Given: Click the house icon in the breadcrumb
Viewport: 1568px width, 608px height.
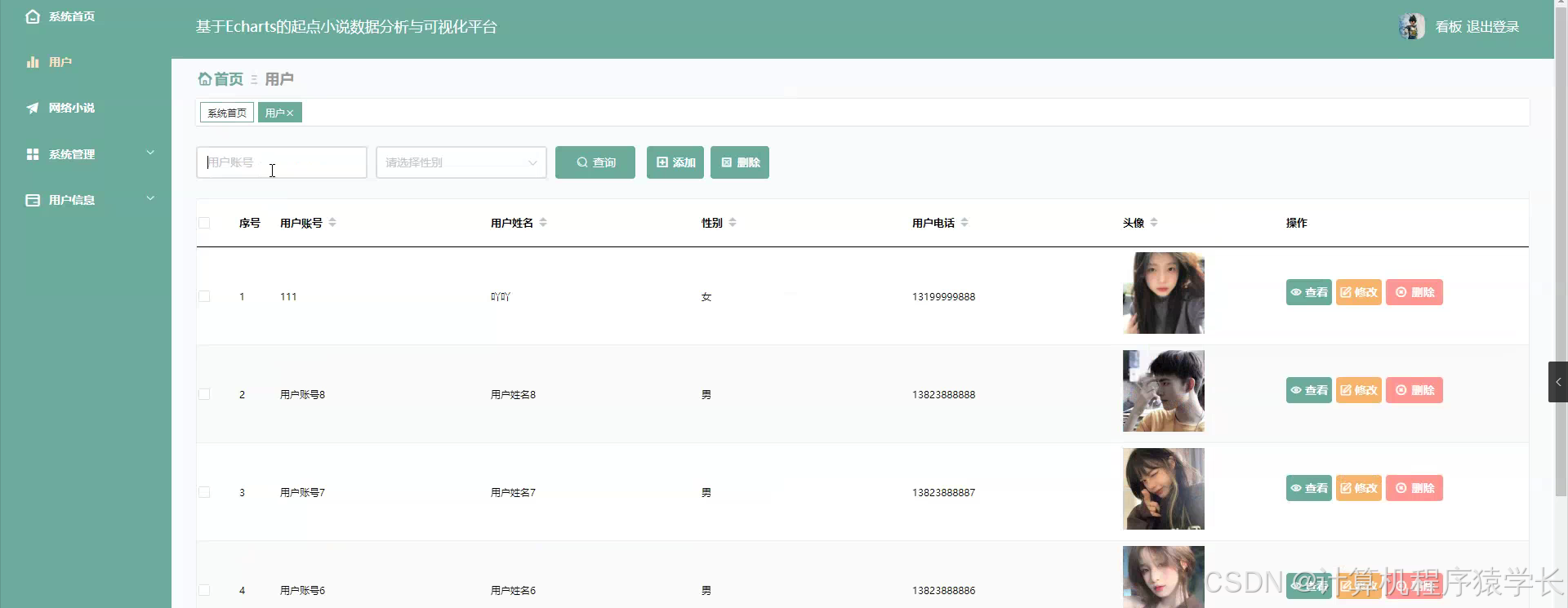Looking at the screenshot, I should point(205,79).
